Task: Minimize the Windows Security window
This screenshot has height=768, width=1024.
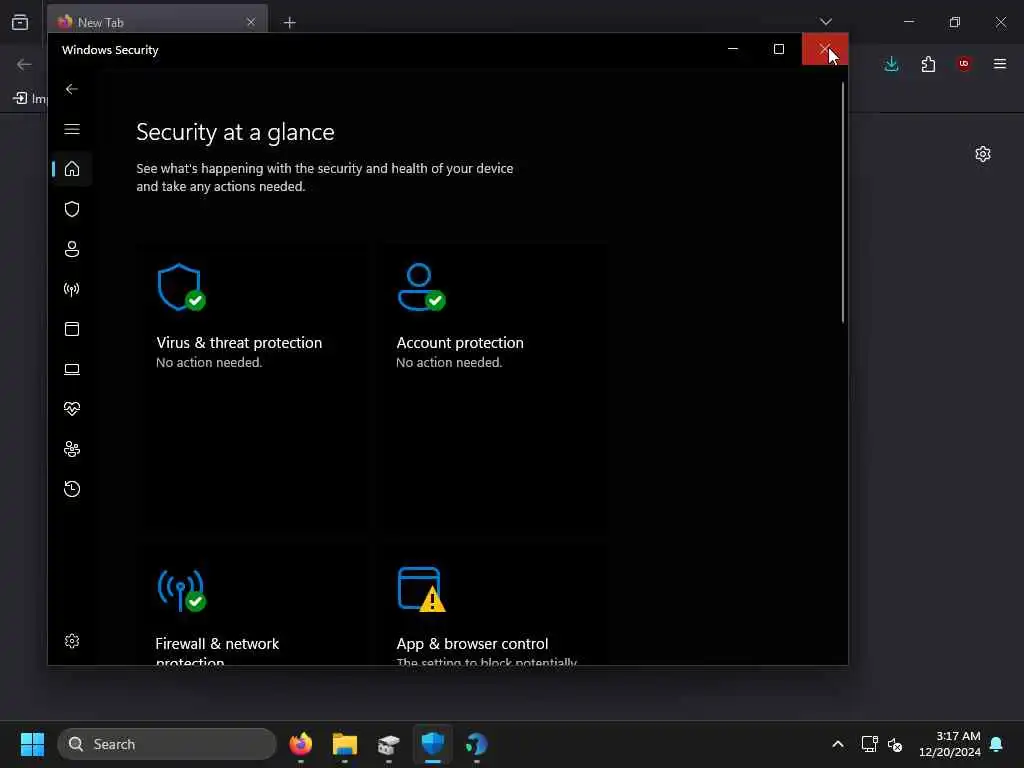Action: 733,49
